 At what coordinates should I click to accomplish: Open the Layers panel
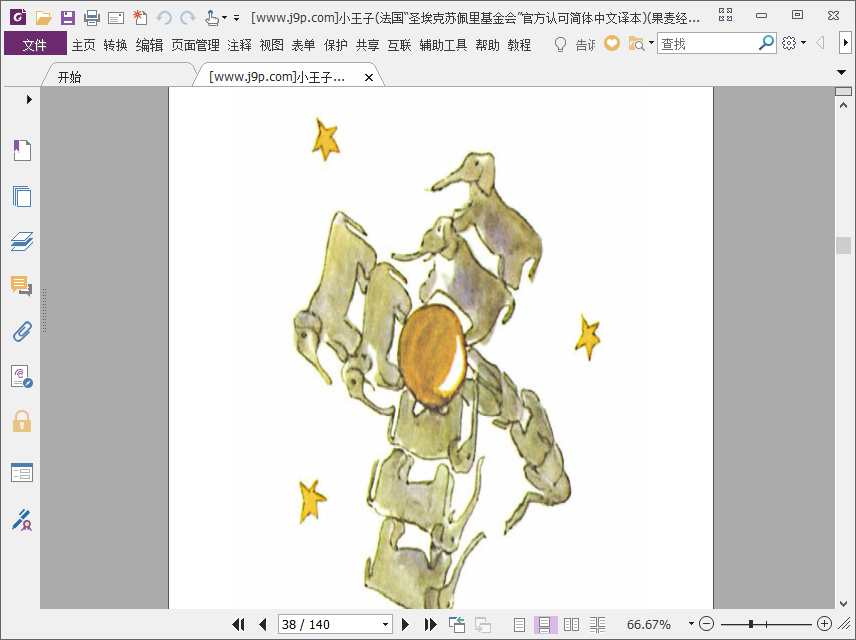(x=22, y=241)
